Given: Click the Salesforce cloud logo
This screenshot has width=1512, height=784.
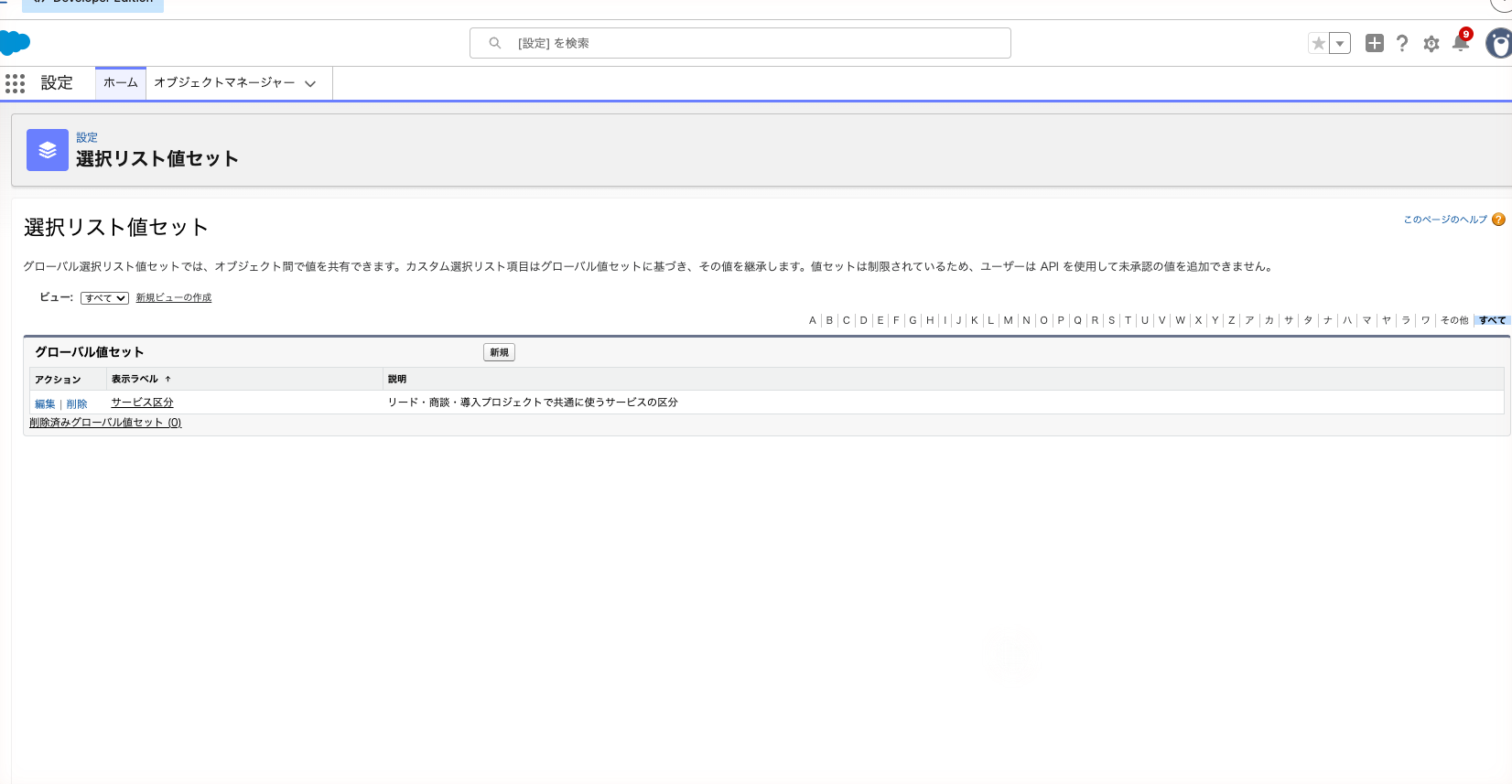Looking at the screenshot, I should point(15,43).
